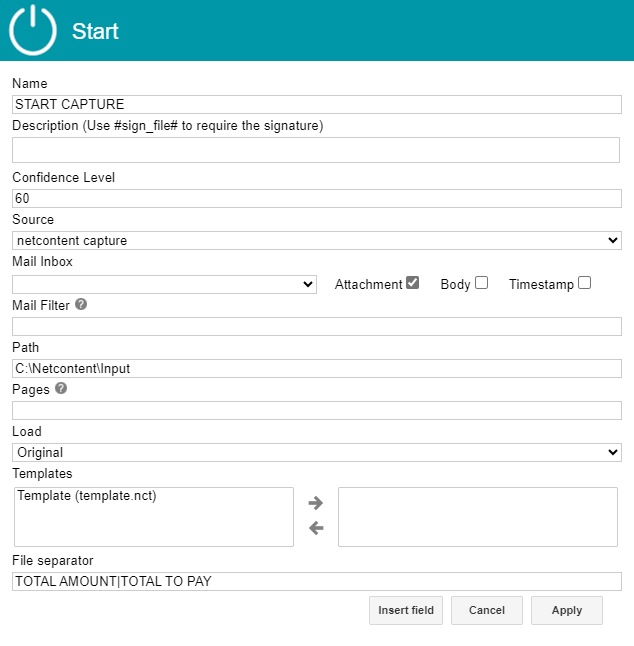Click the empty Description input field
Viewport: 634px width, 646px height.
pos(316,150)
